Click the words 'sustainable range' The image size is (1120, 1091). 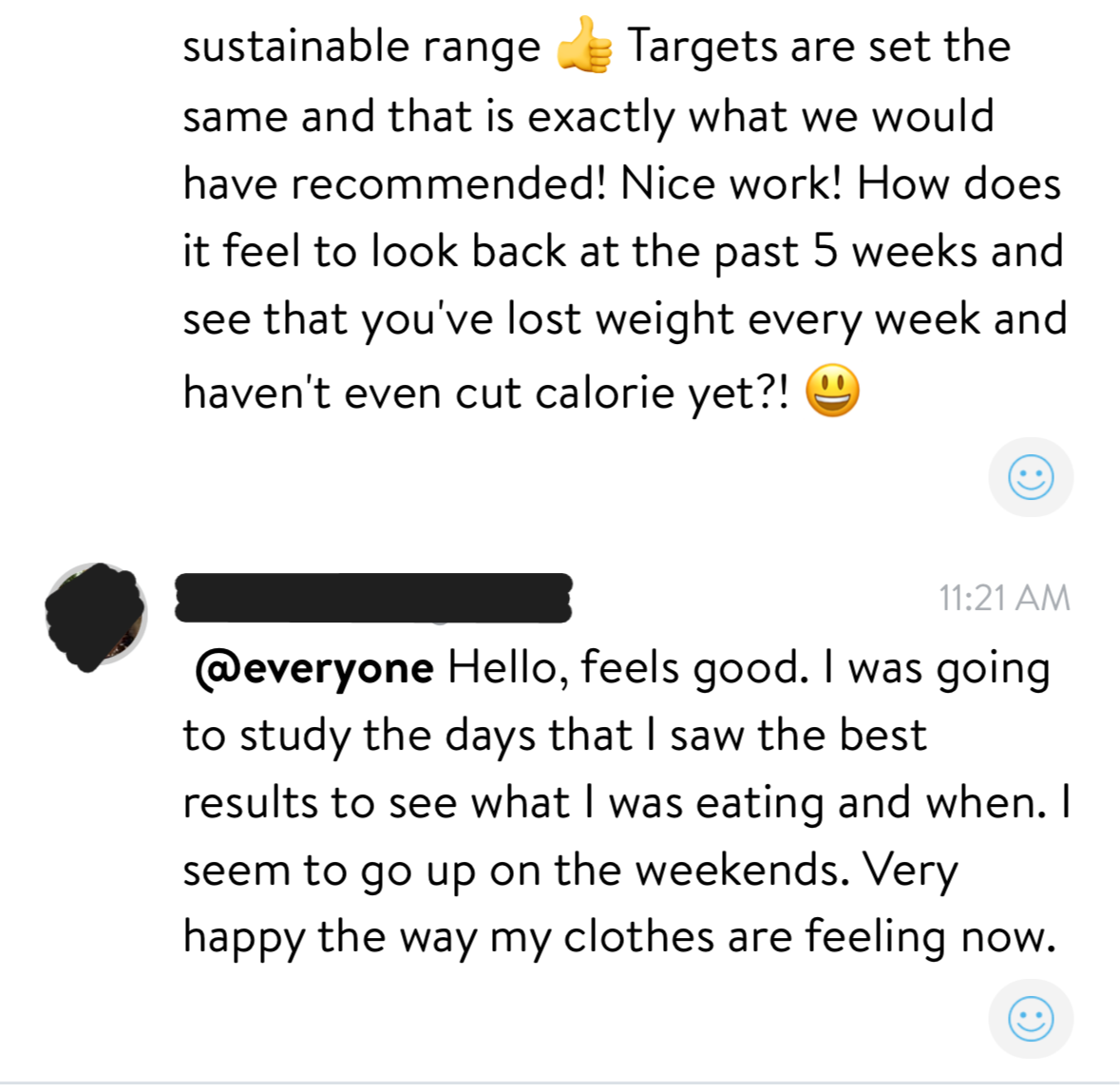point(361,48)
